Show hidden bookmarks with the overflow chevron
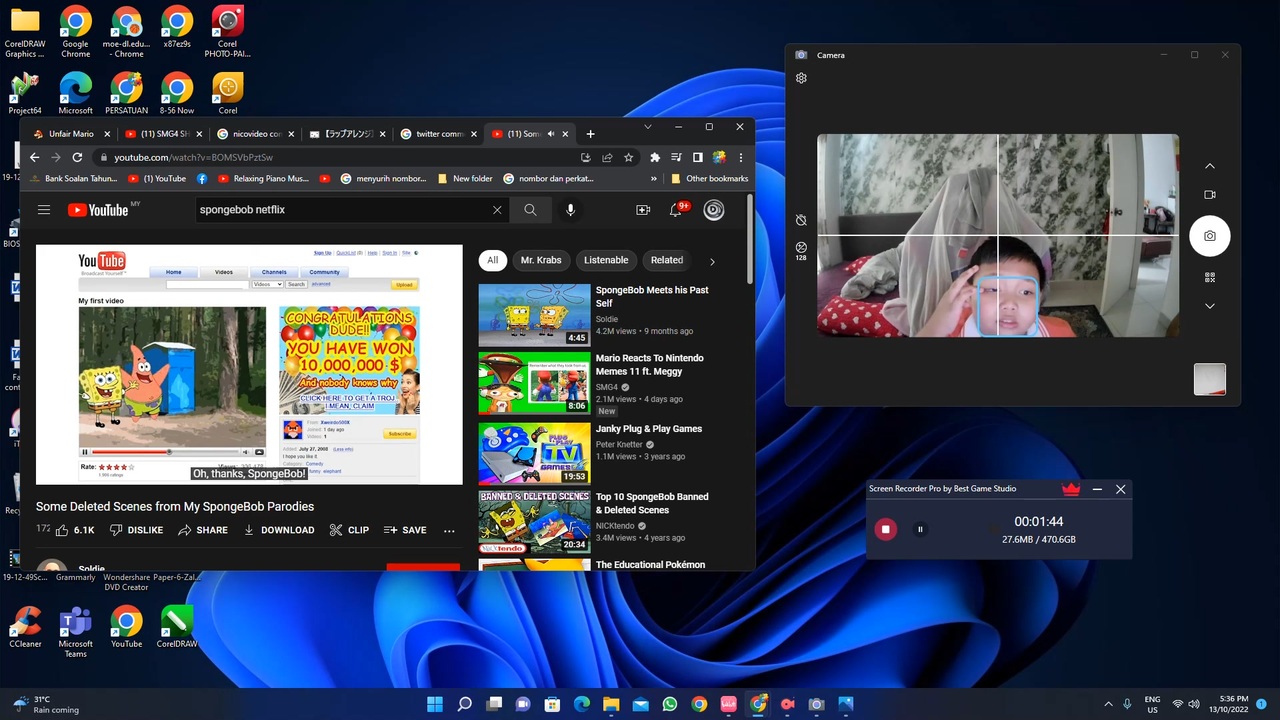Screen dimensions: 1280x720 [654, 179]
